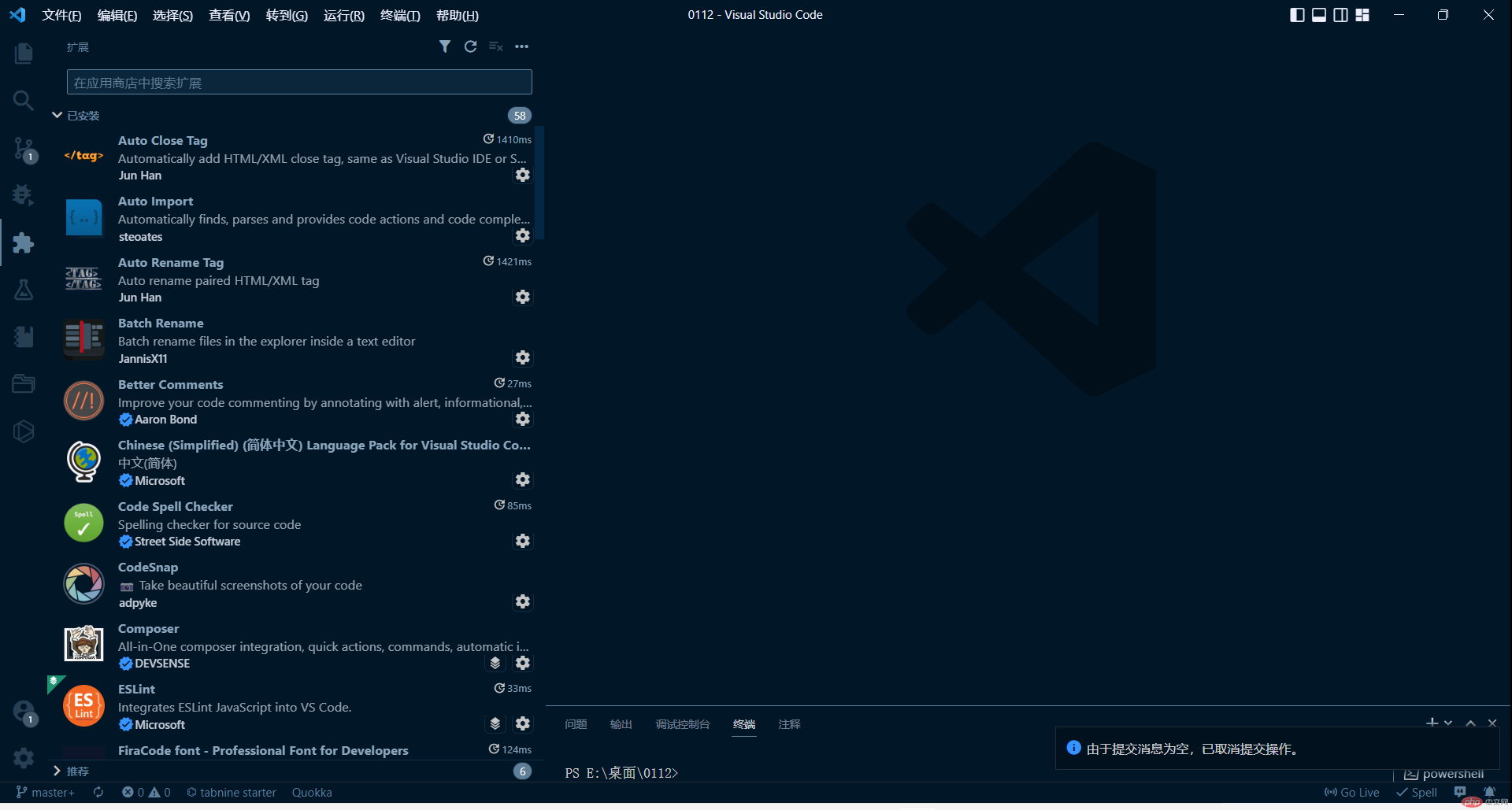
Task: Open manage gear for Auto Close Tag
Action: (523, 175)
